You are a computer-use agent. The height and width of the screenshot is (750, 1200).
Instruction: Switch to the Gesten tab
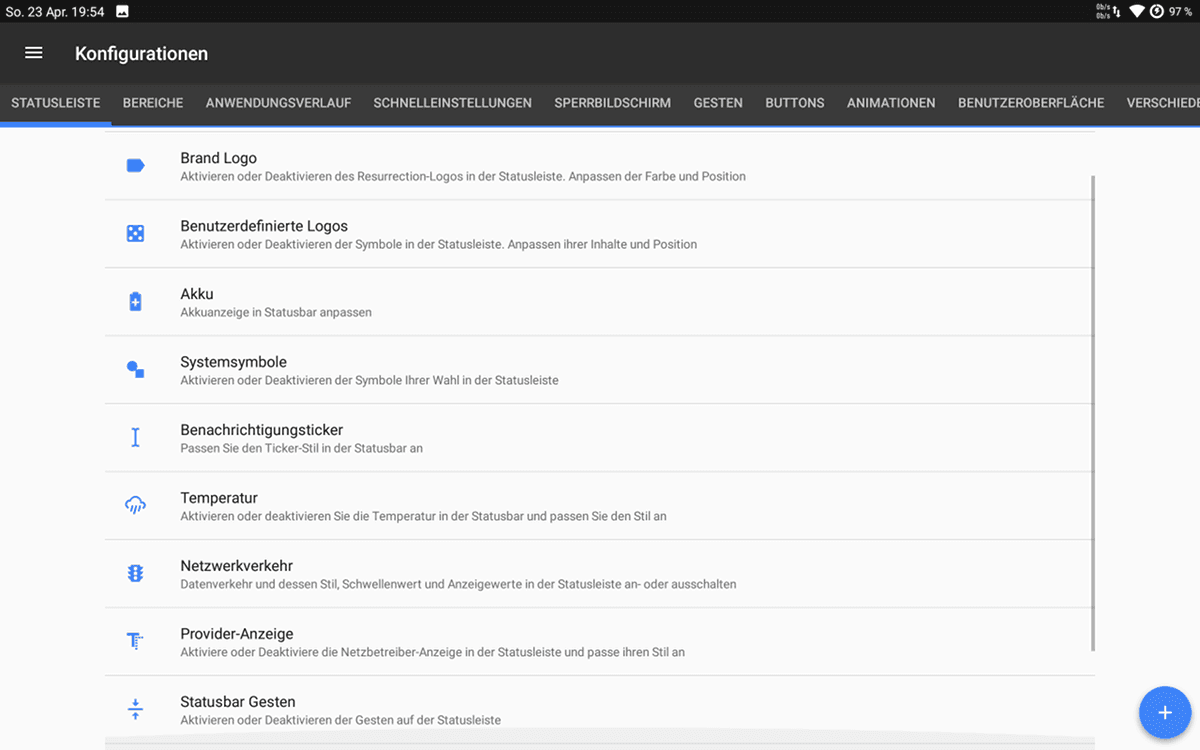(x=718, y=103)
